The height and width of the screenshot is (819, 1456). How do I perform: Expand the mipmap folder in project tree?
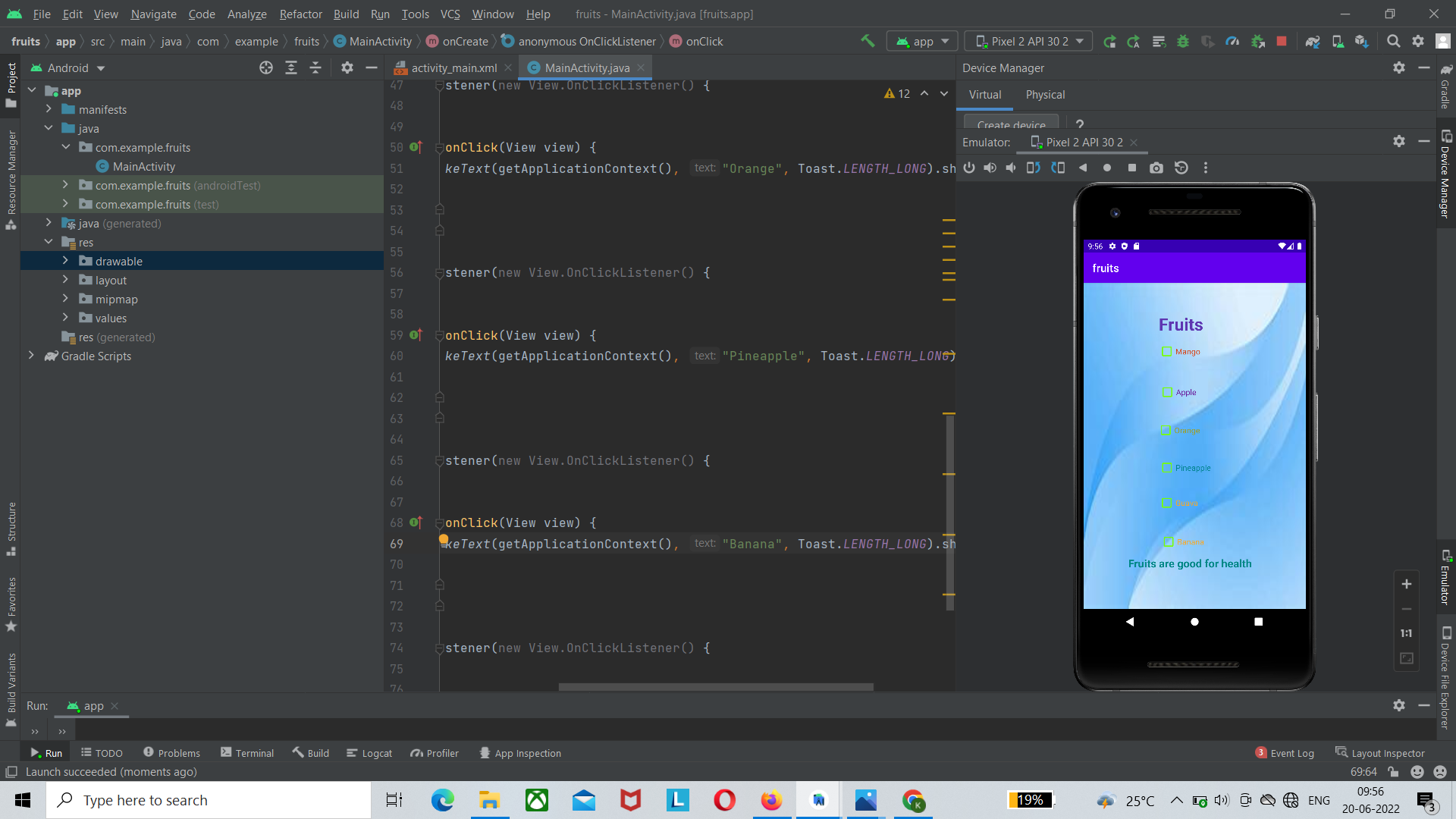coord(65,299)
